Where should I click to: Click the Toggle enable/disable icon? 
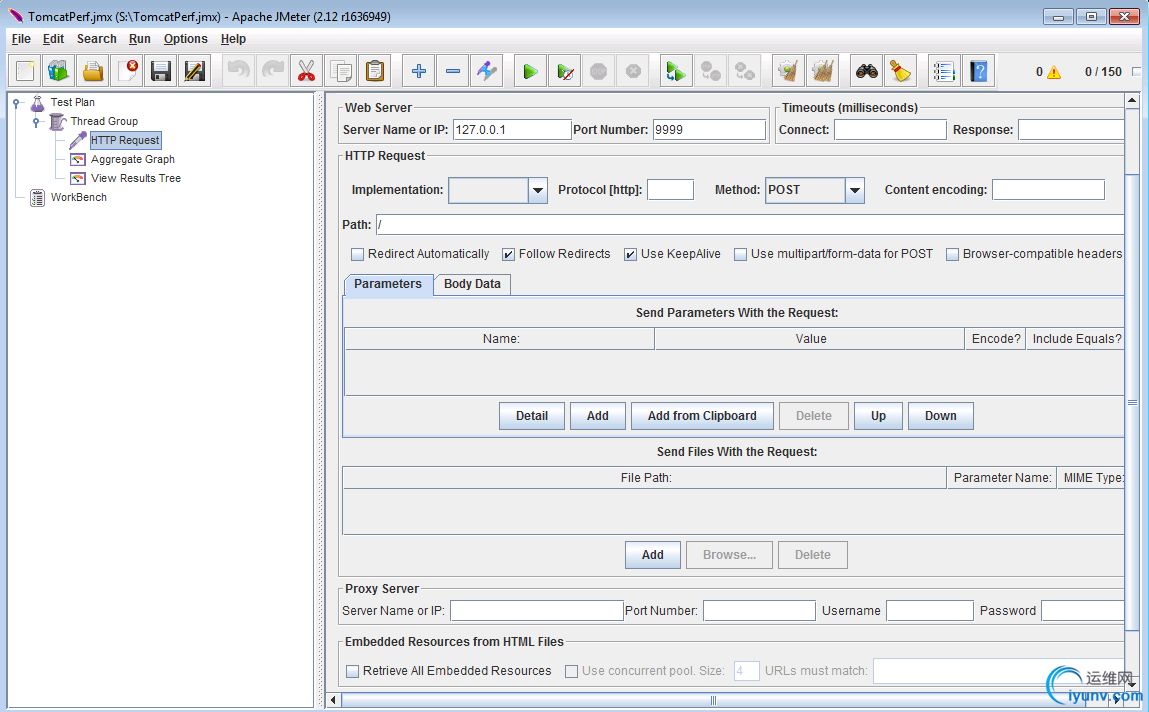487,71
